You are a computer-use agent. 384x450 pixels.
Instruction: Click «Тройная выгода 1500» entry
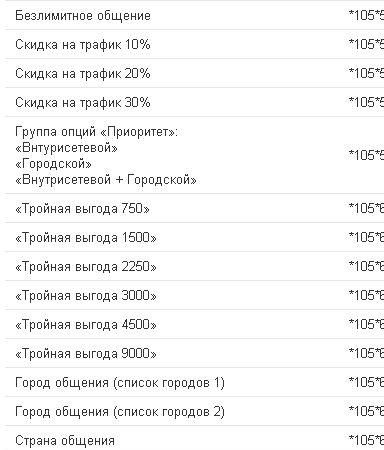(x=86, y=238)
